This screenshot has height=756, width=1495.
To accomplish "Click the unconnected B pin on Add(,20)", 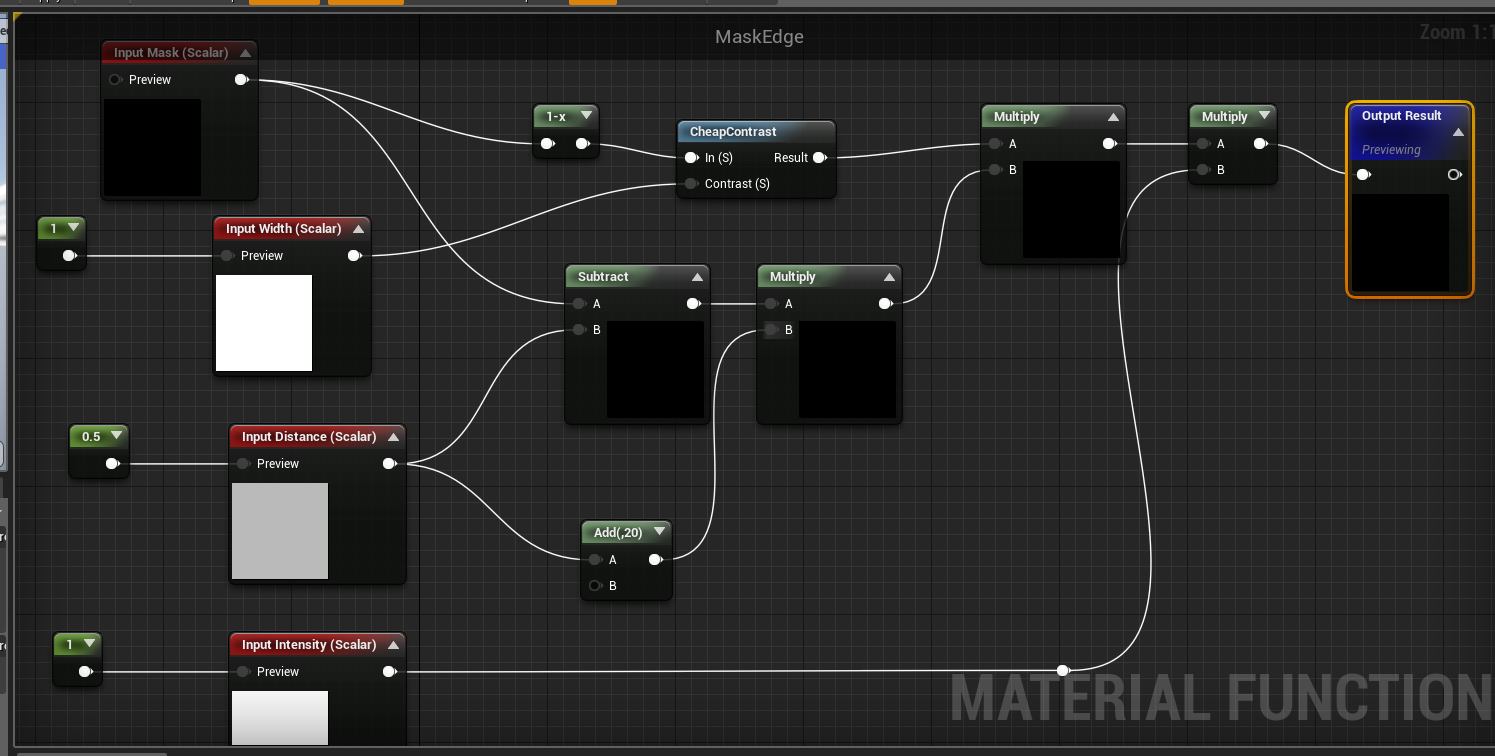I will tap(595, 585).
